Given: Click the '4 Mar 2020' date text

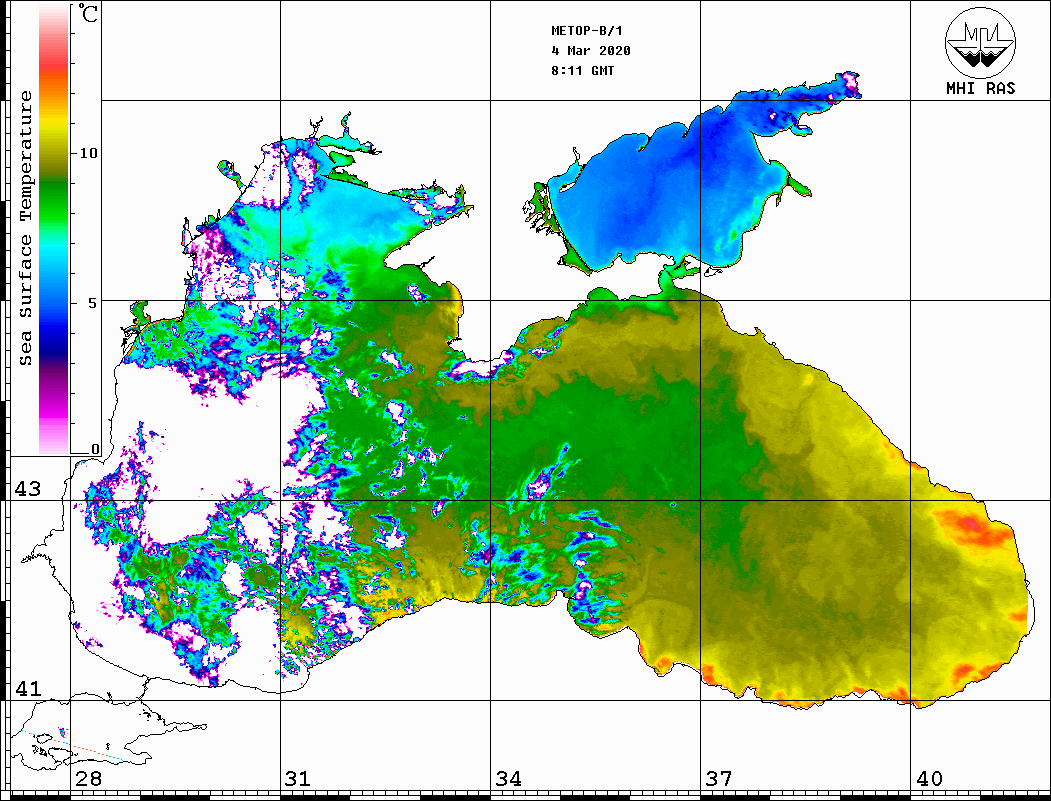Looking at the screenshot, I should point(591,51).
